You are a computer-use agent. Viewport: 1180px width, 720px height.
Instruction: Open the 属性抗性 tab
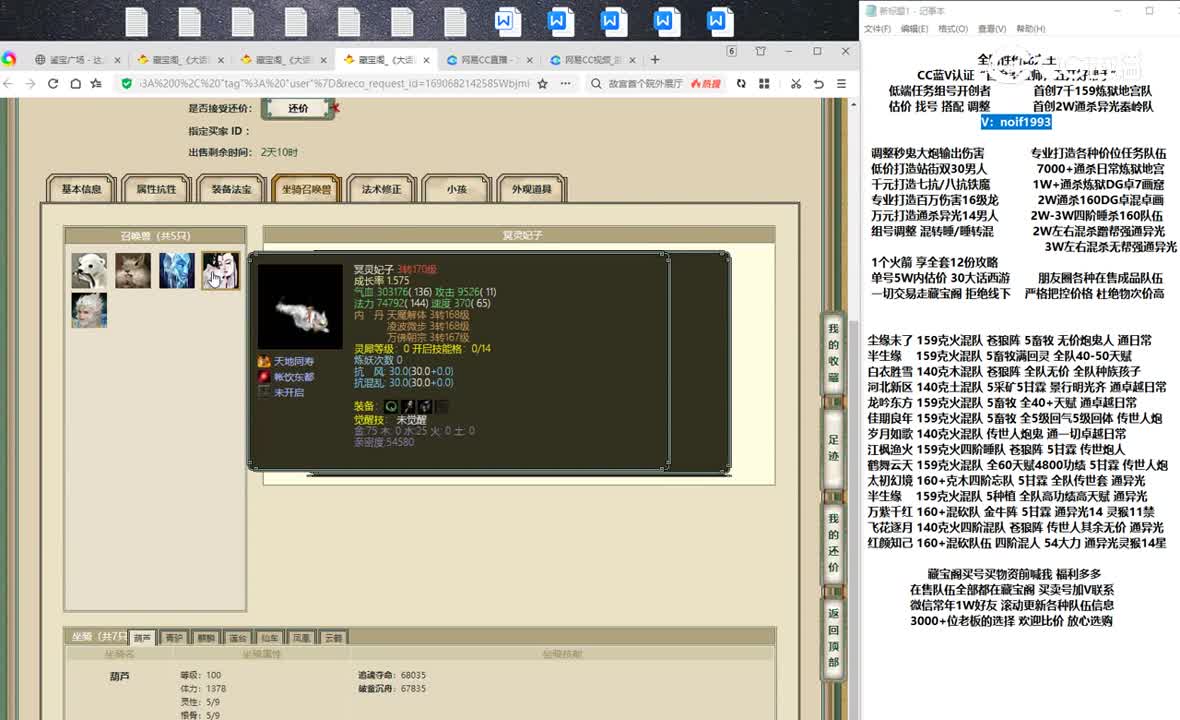156,189
